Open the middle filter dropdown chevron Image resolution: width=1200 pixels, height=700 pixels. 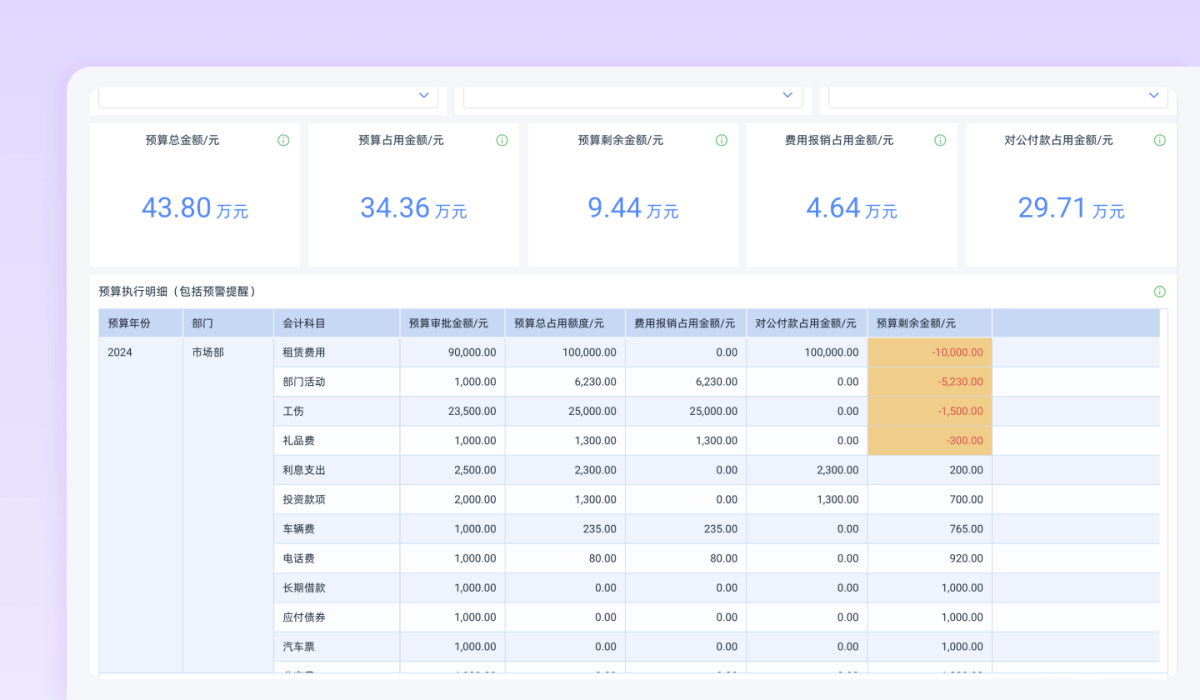(788, 95)
